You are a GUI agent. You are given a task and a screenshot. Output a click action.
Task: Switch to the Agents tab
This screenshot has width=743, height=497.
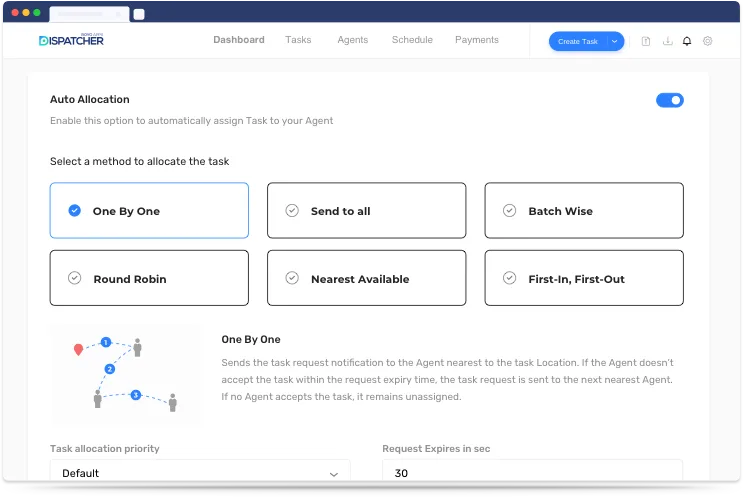(x=352, y=40)
